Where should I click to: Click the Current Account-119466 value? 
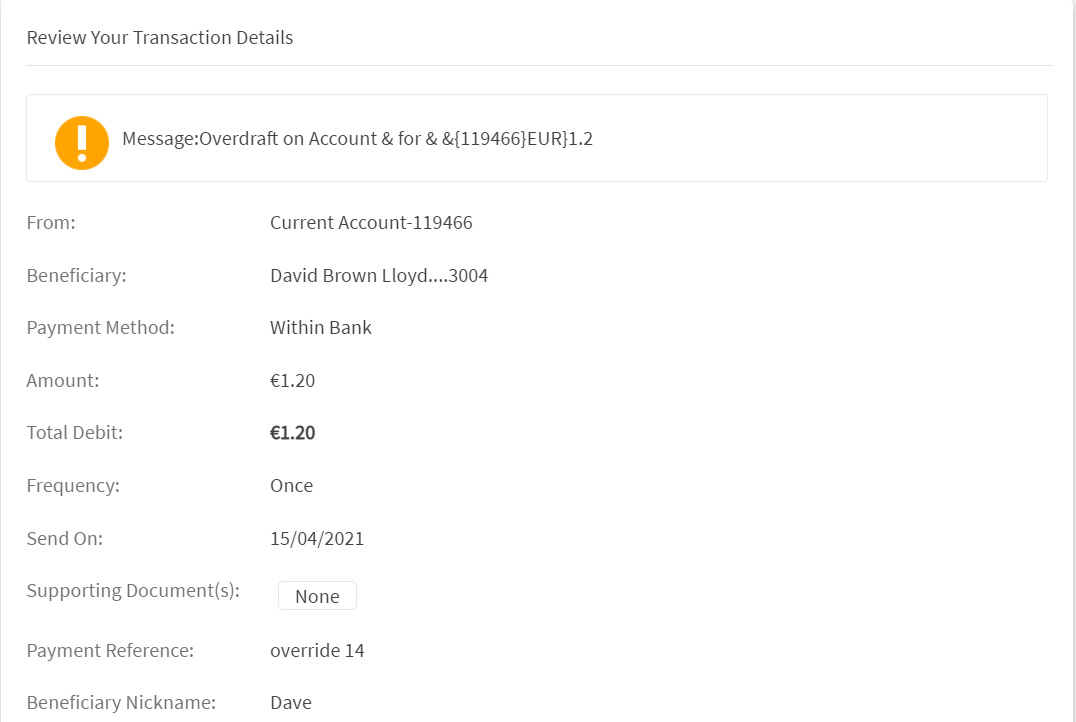click(371, 223)
